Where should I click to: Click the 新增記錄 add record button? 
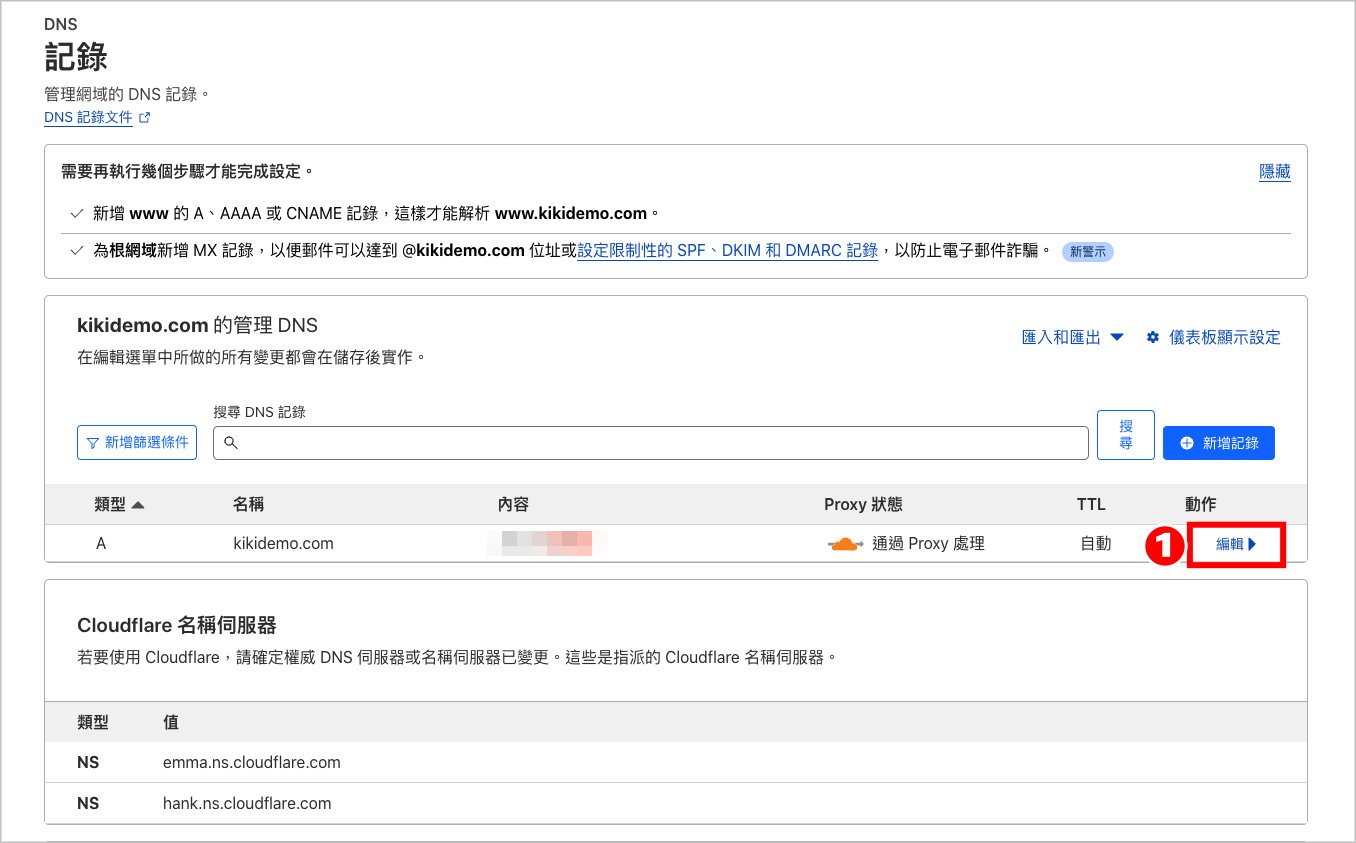click(1218, 443)
